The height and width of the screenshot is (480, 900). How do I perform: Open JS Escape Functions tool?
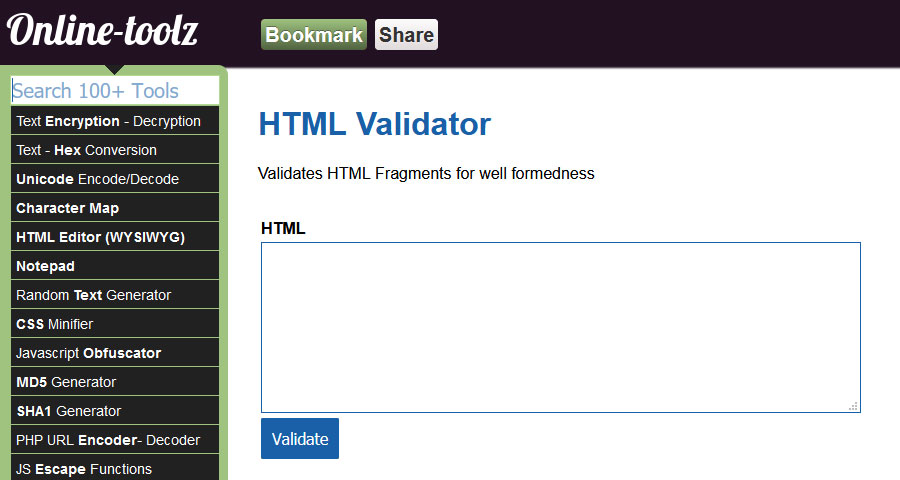tap(115, 468)
